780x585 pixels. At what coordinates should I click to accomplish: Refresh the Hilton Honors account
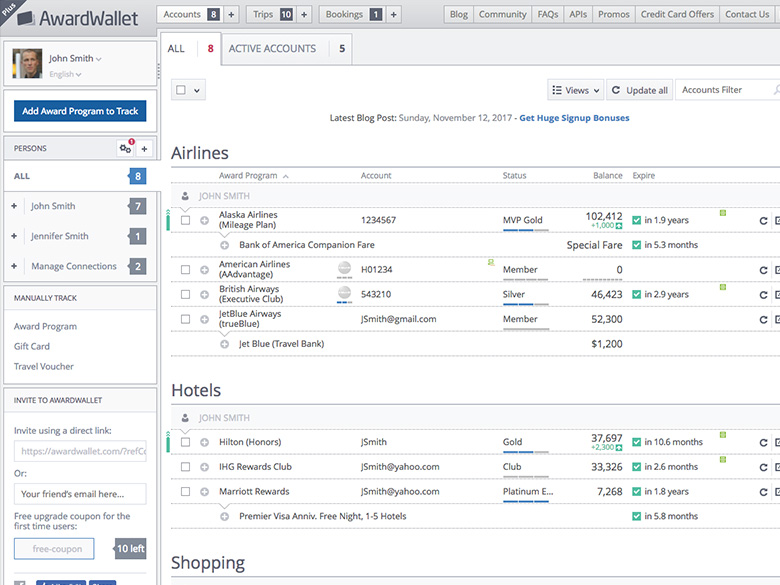[x=763, y=442]
